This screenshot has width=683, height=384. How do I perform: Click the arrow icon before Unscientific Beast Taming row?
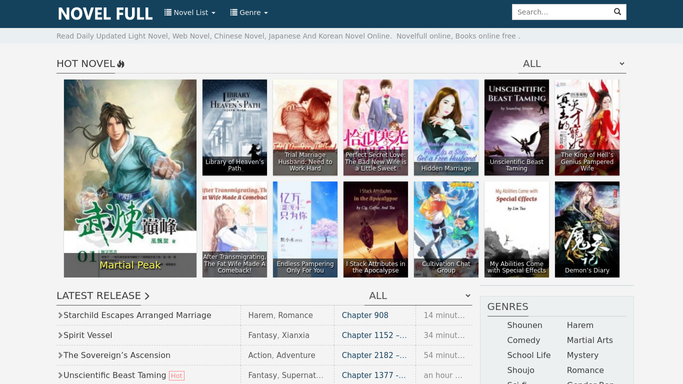click(60, 375)
